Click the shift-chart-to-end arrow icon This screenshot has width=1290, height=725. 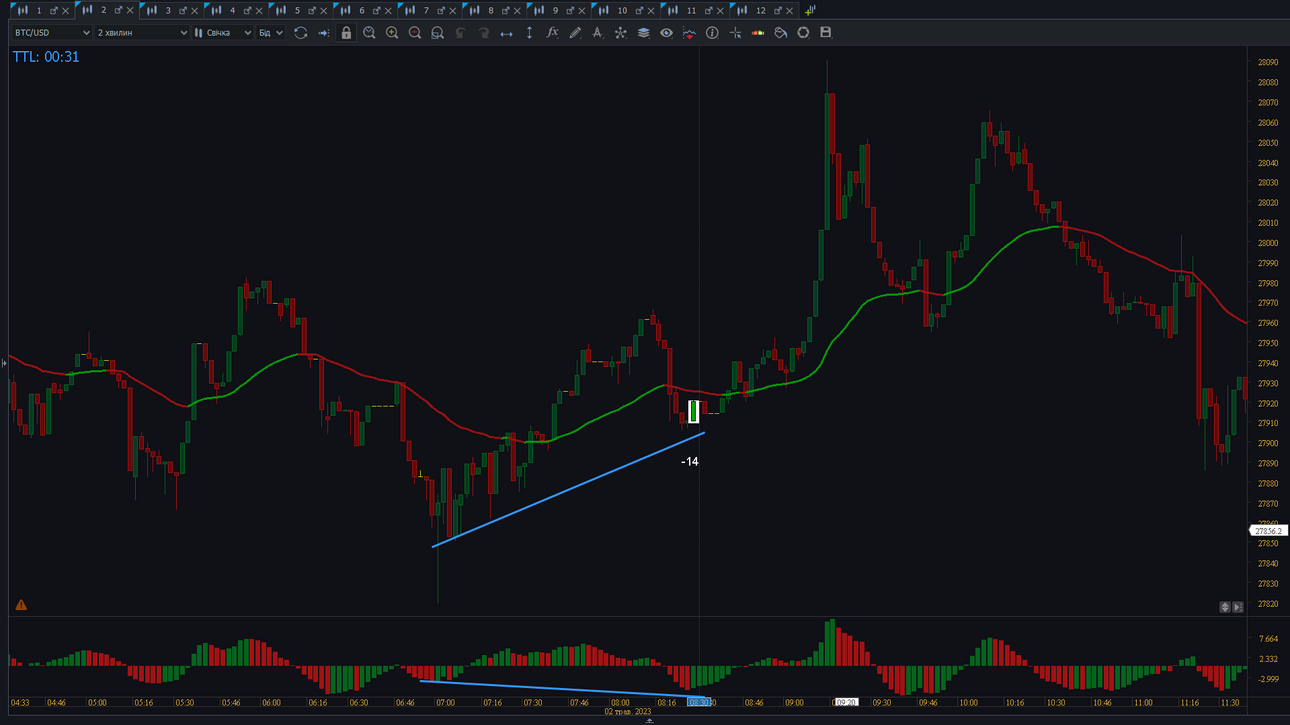323,33
